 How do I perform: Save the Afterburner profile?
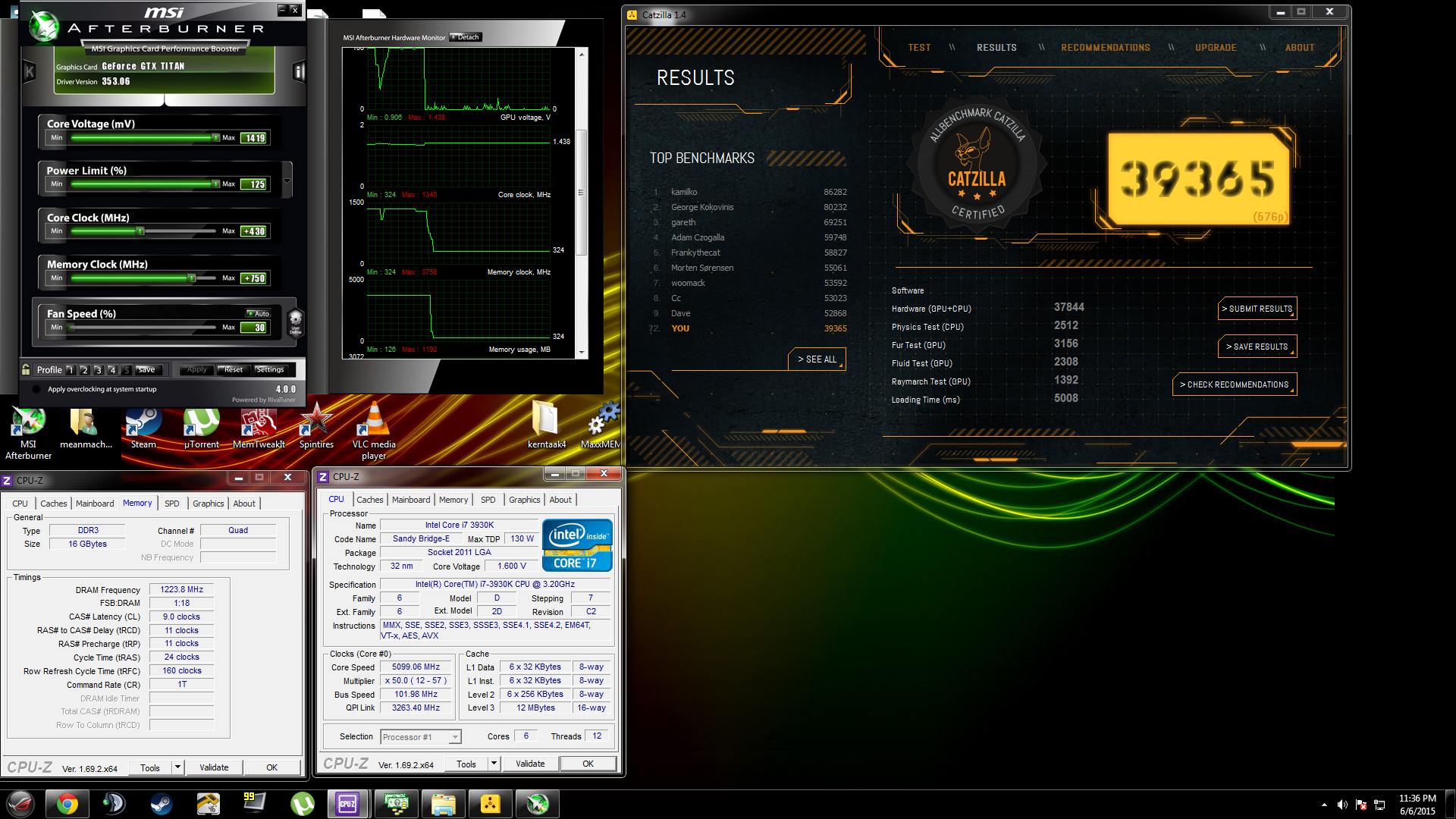coord(146,370)
